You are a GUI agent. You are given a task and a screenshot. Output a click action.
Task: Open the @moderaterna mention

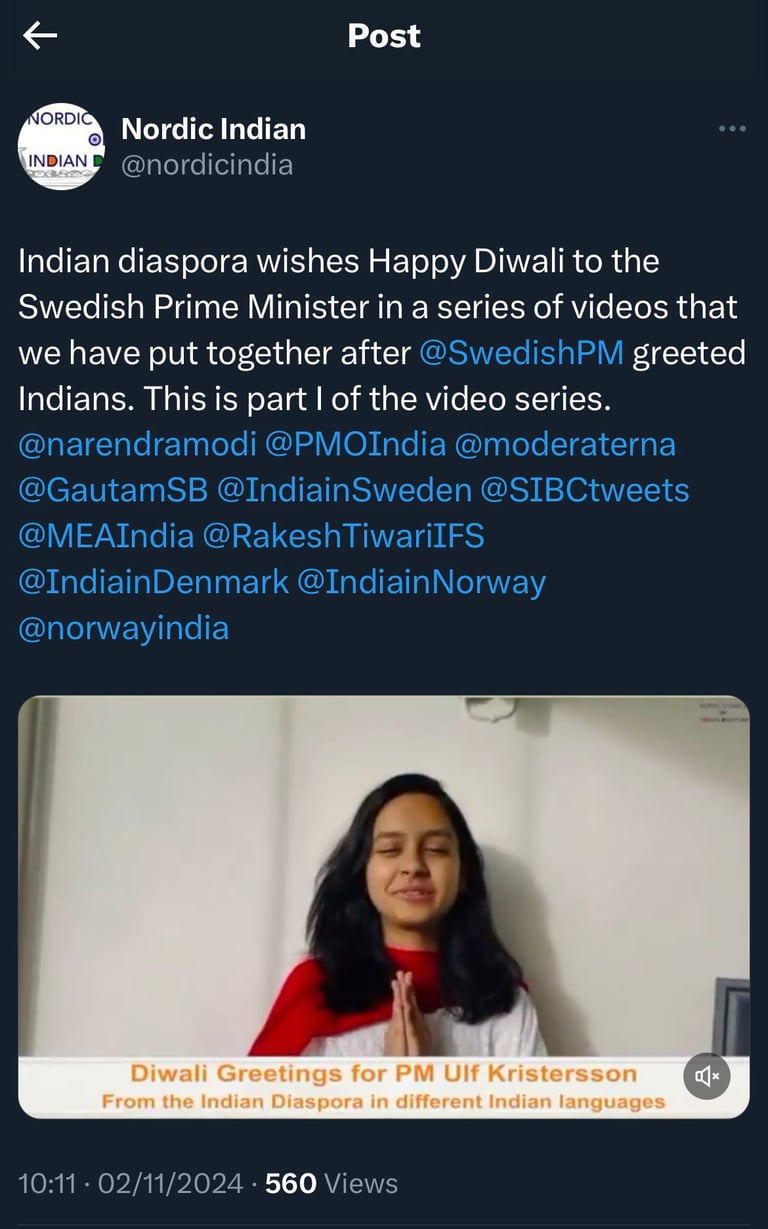[x=565, y=445]
